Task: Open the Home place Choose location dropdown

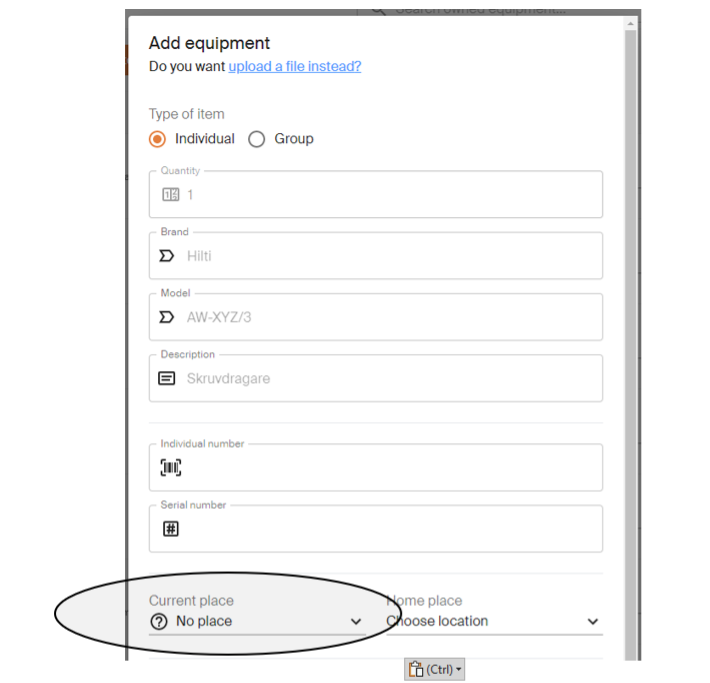Action: coord(494,621)
